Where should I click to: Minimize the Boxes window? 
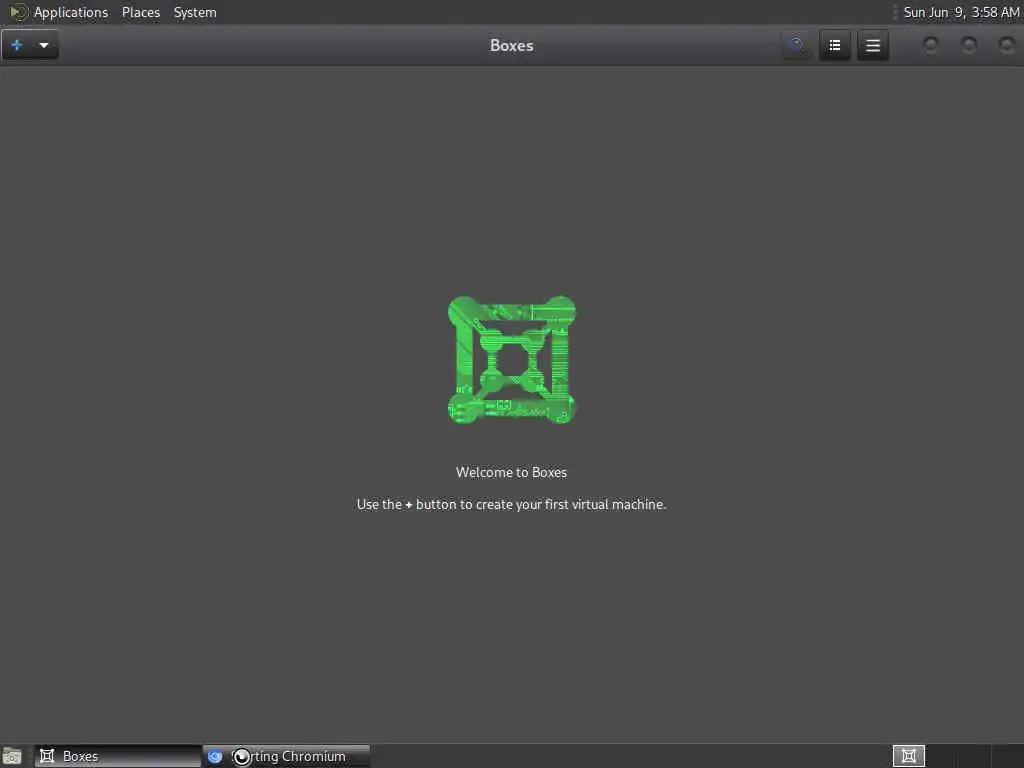point(931,45)
